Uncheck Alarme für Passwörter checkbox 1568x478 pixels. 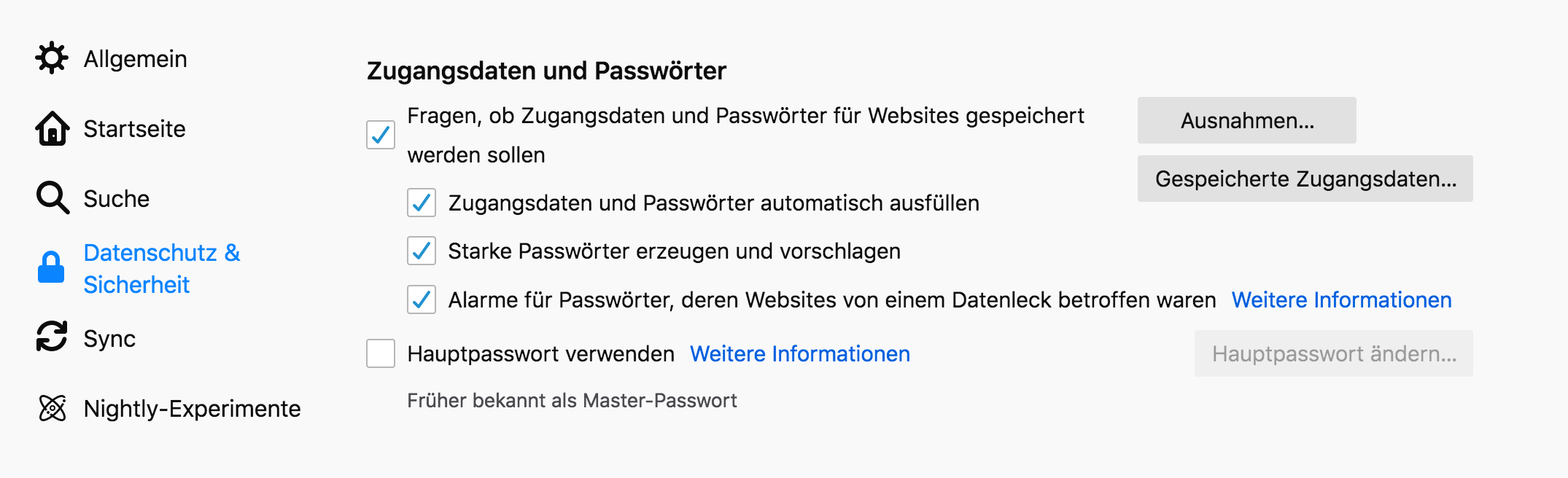(x=422, y=299)
